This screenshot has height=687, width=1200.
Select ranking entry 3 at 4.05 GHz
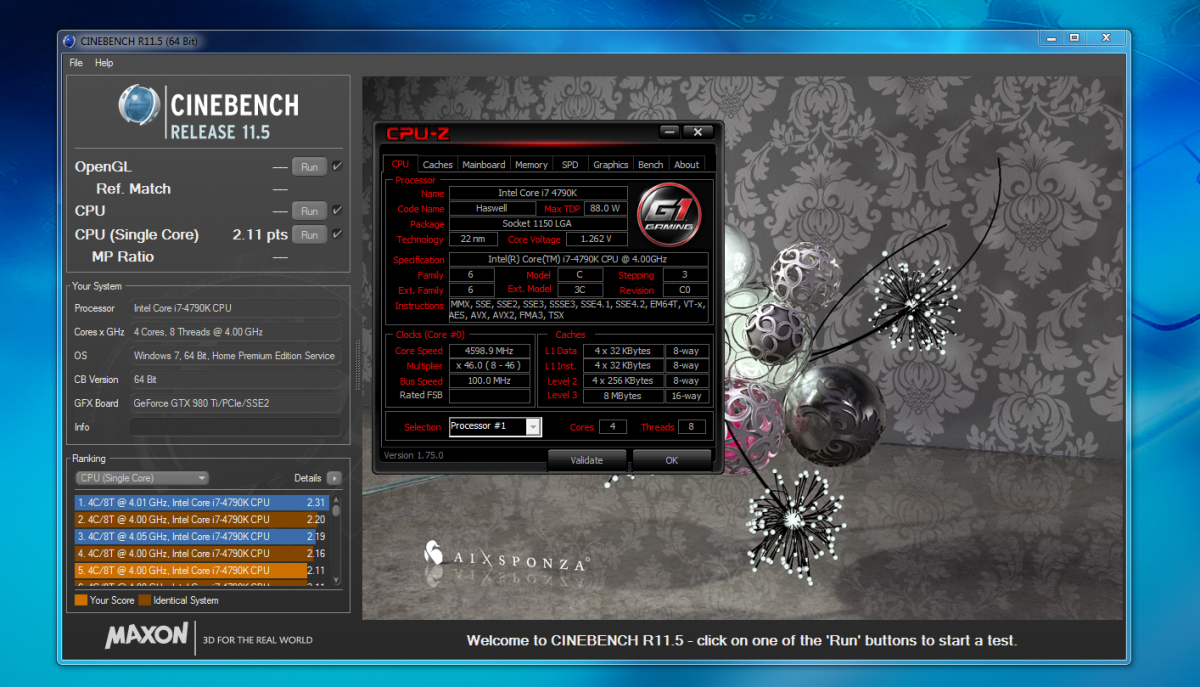click(x=203, y=537)
